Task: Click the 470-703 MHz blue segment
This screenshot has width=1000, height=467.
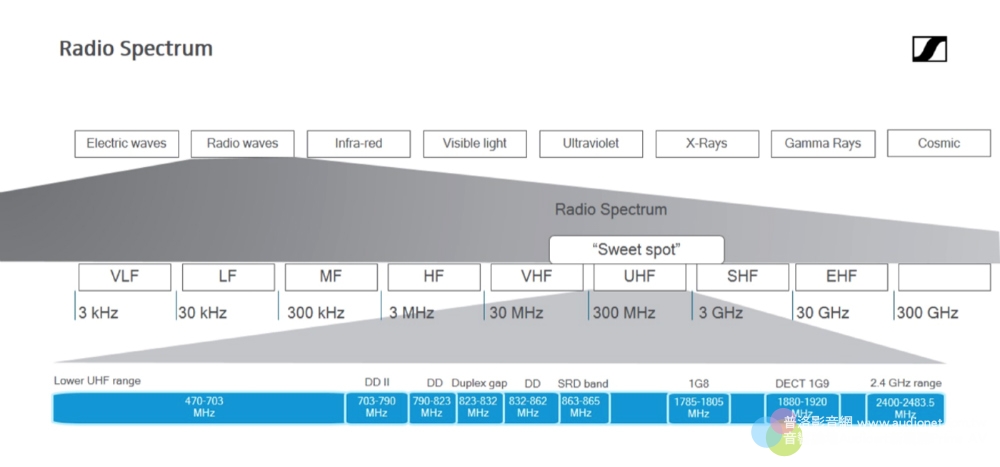Action: [198, 408]
